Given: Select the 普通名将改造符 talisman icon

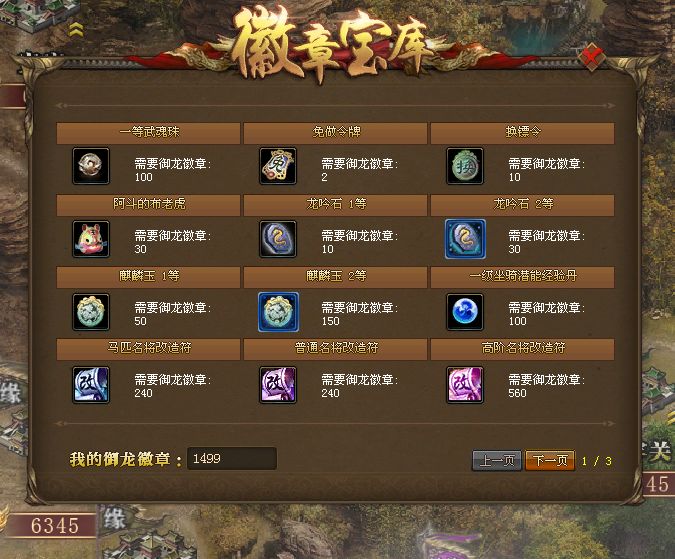Looking at the screenshot, I should [x=278, y=385].
